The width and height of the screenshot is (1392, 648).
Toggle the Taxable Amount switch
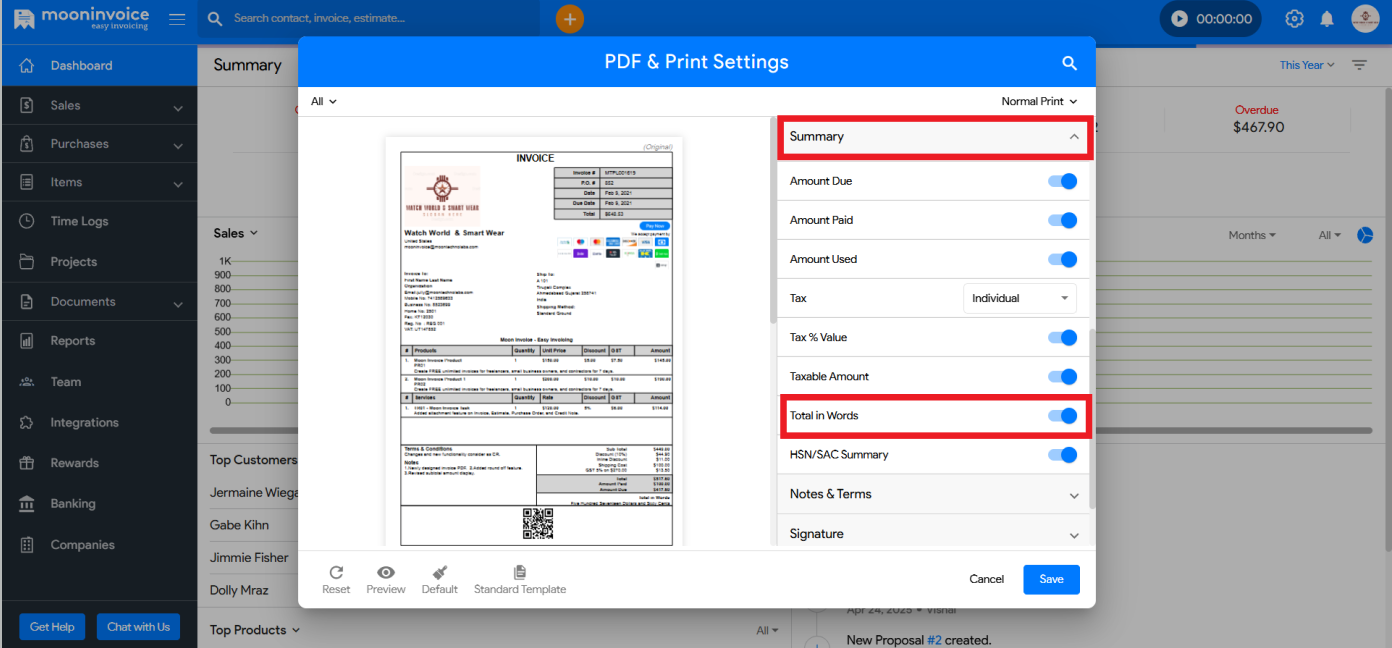(1062, 376)
